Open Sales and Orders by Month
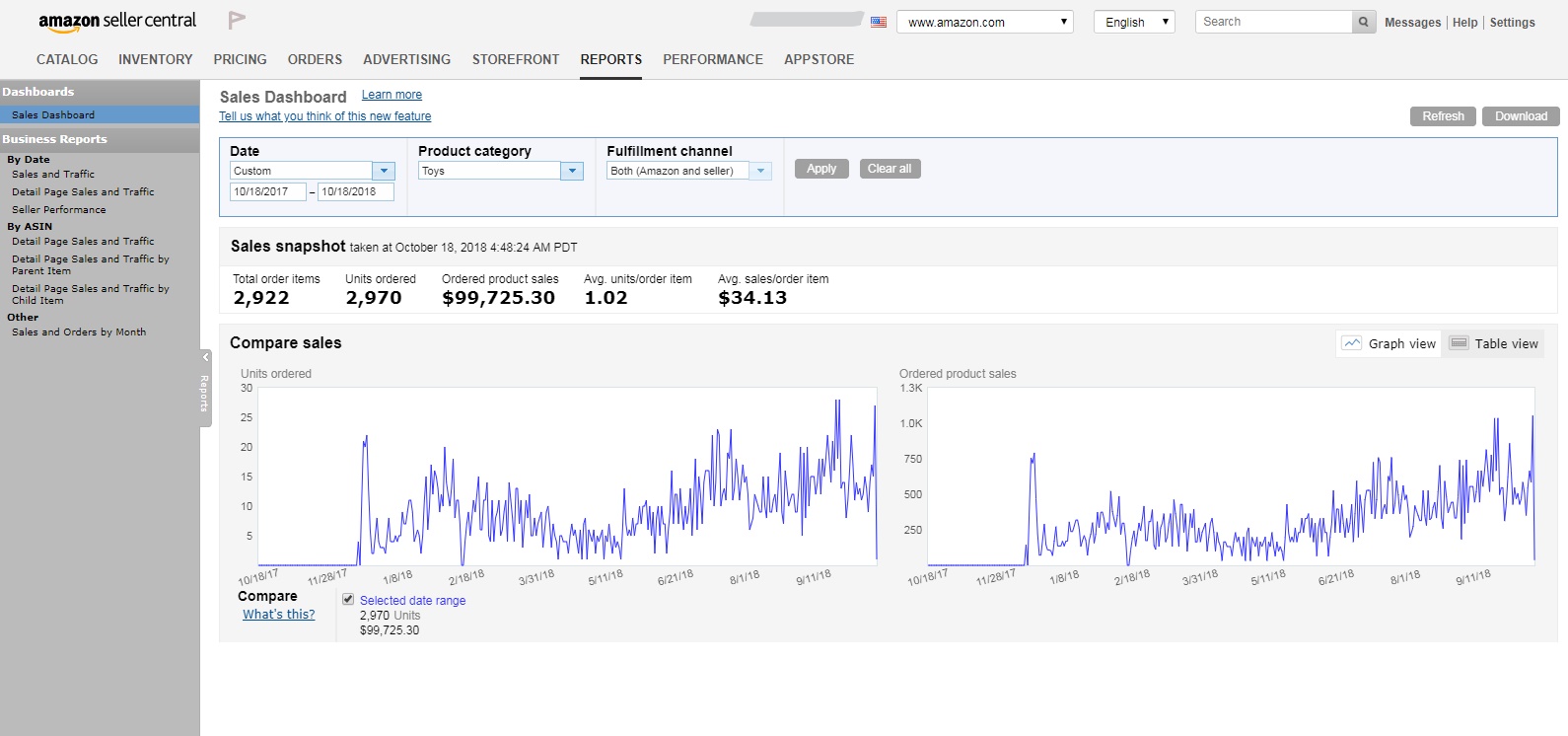This screenshot has height=736, width=1568. (79, 332)
